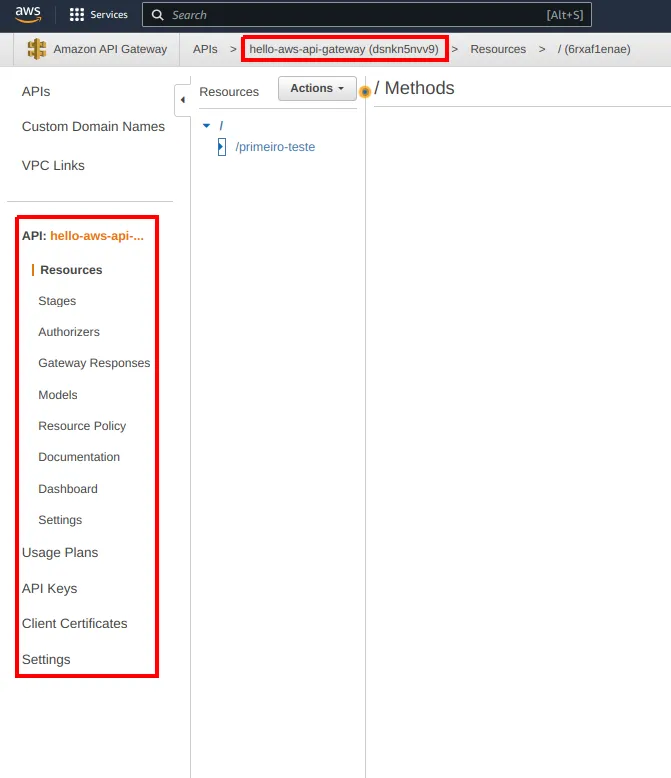The image size is (671, 778).
Task: Go to APIs breadcrumb
Action: point(205,49)
